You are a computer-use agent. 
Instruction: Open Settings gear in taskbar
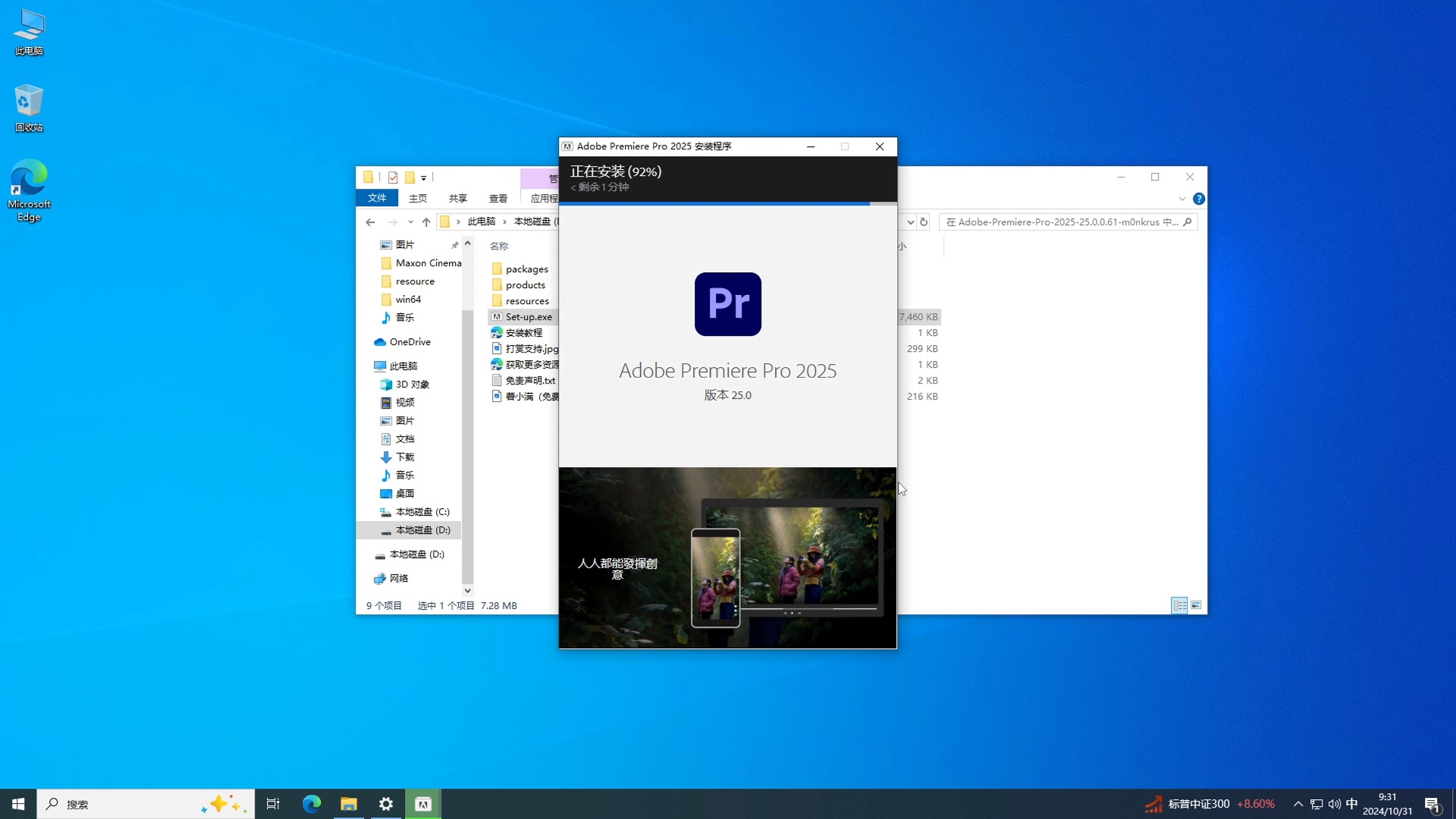click(386, 804)
